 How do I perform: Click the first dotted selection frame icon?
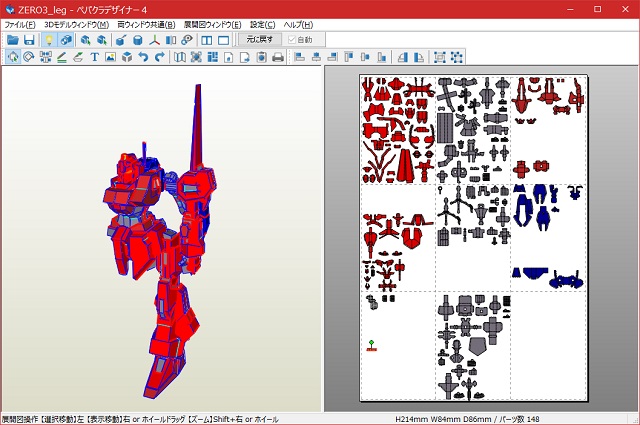coord(440,57)
